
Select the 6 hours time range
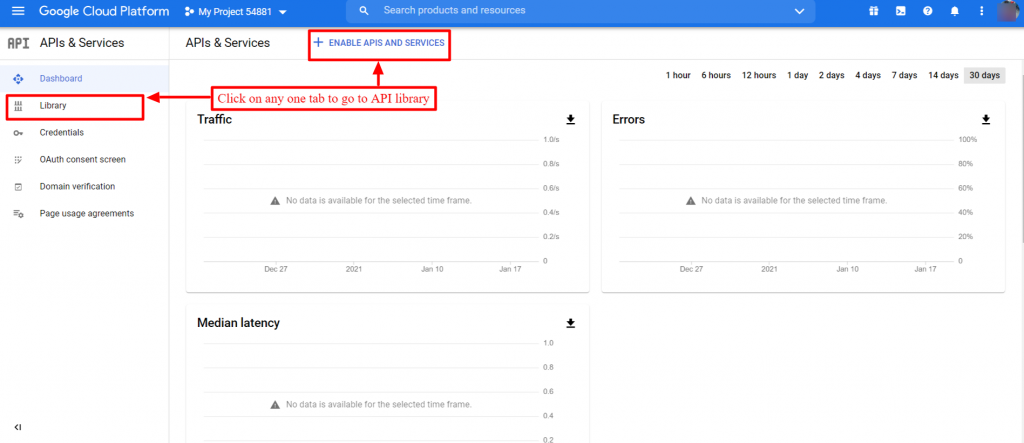[716, 76]
